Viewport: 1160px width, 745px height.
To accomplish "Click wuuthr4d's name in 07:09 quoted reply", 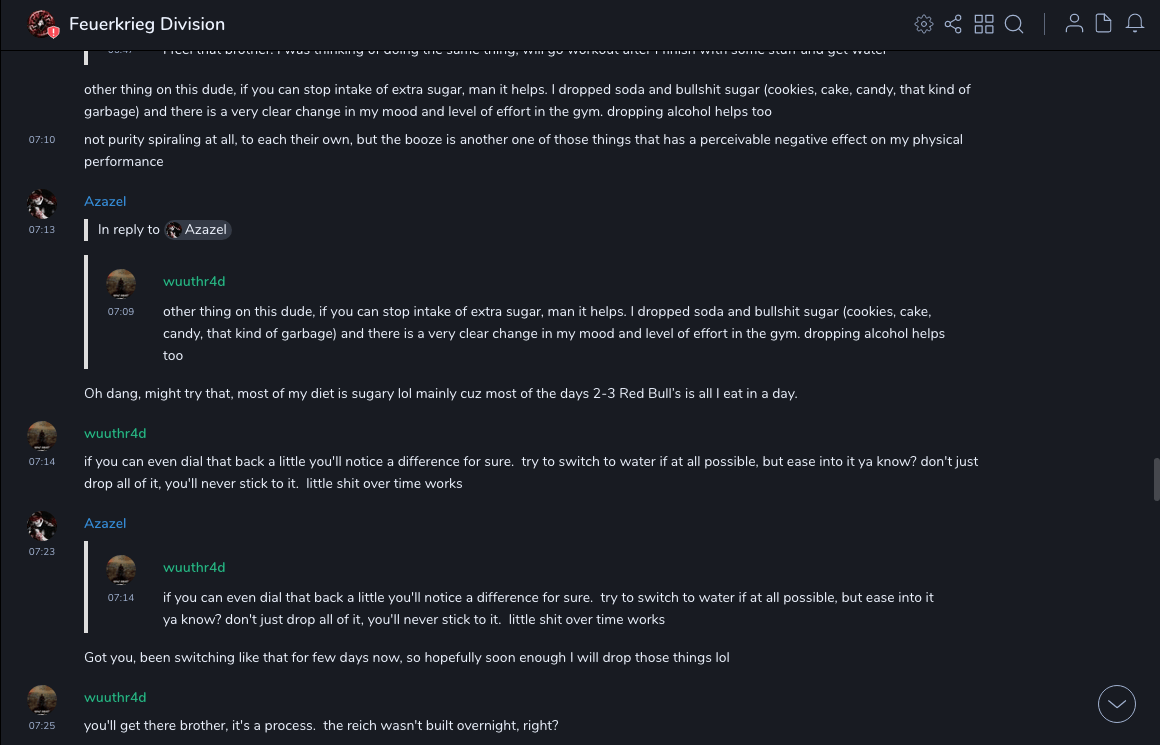I will click(x=194, y=282).
